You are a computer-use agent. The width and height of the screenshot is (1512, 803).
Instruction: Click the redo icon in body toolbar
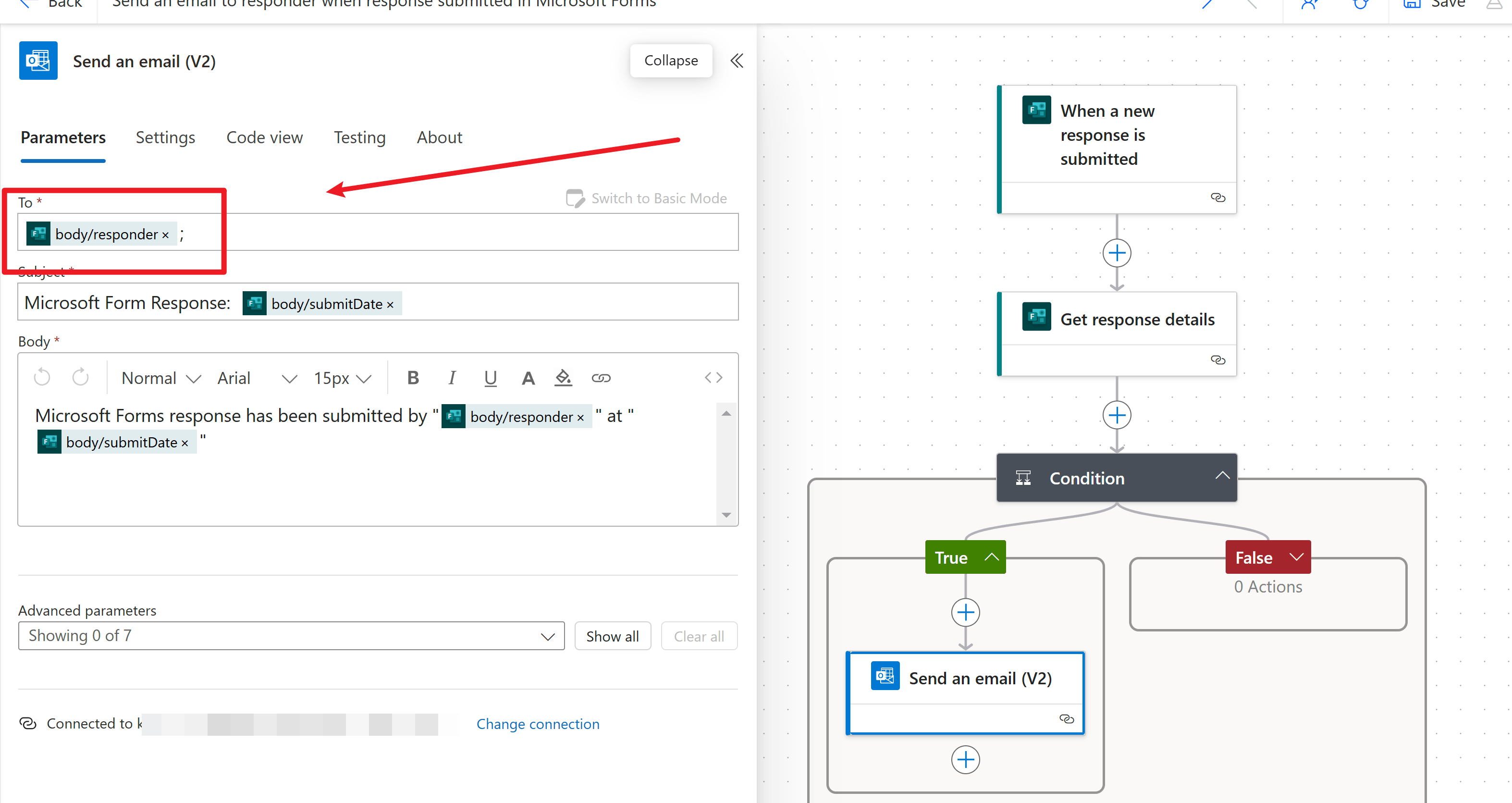80,377
